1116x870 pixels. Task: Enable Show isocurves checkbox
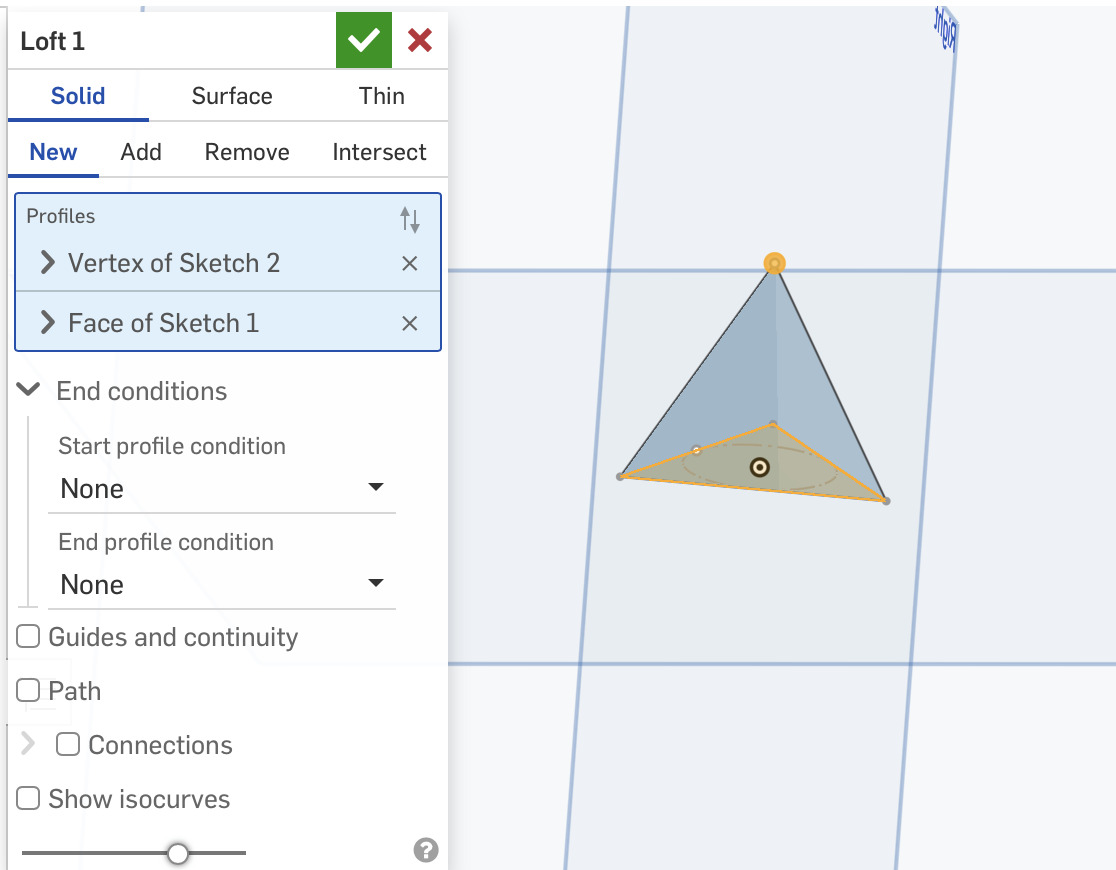tap(29, 799)
